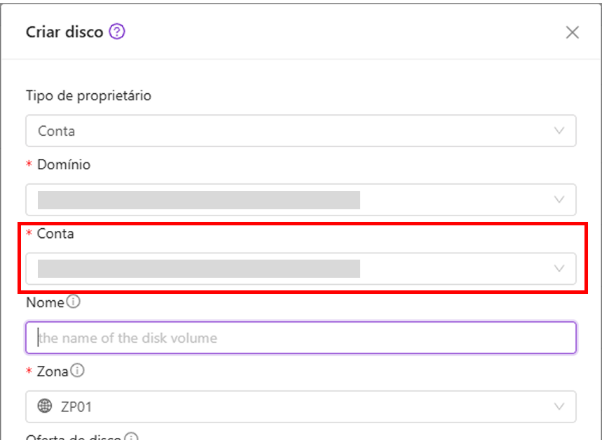Show the info icon beside the Zona label

[x=77, y=370]
